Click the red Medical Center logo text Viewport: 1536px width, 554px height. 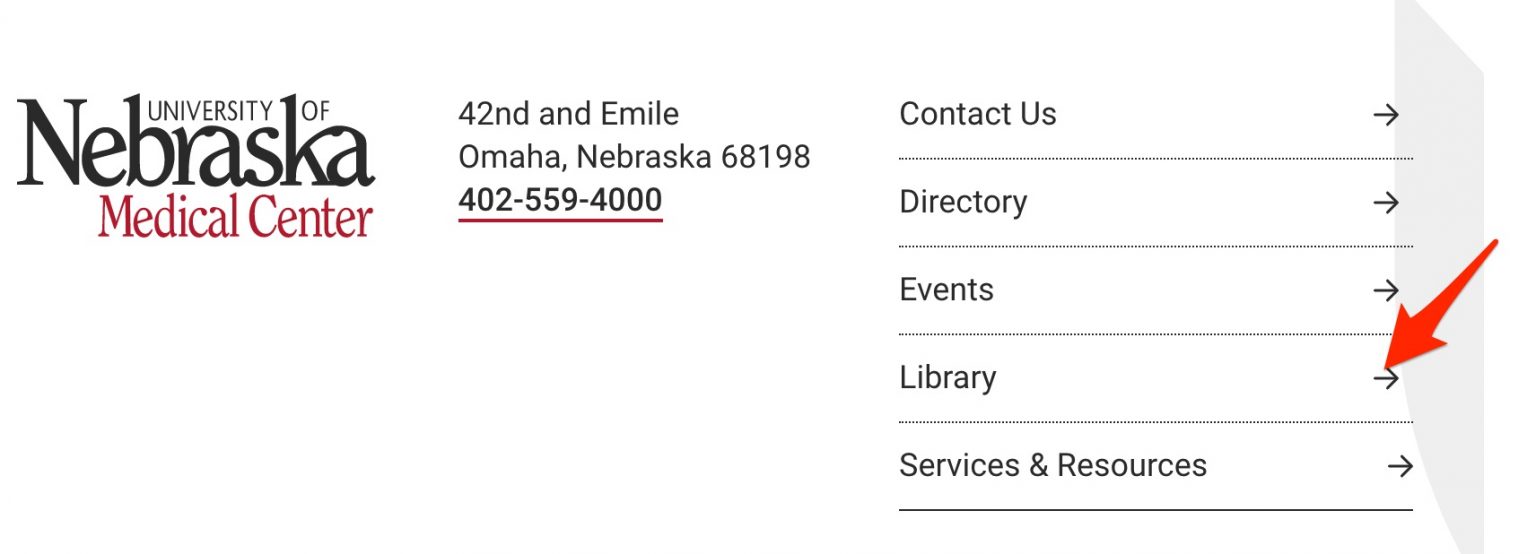tap(235, 217)
